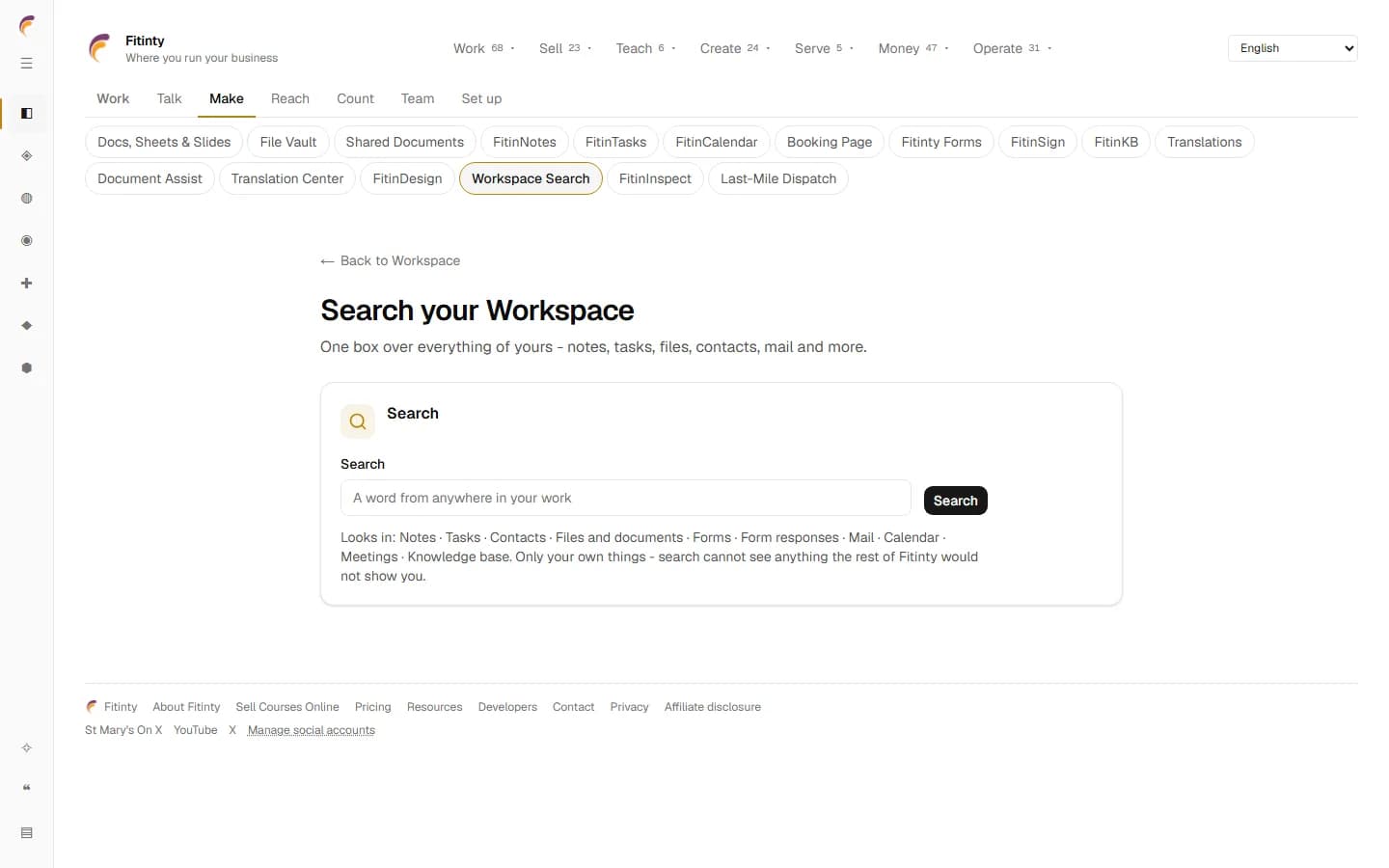
Task: Open FitinCalendar
Action: [717, 142]
